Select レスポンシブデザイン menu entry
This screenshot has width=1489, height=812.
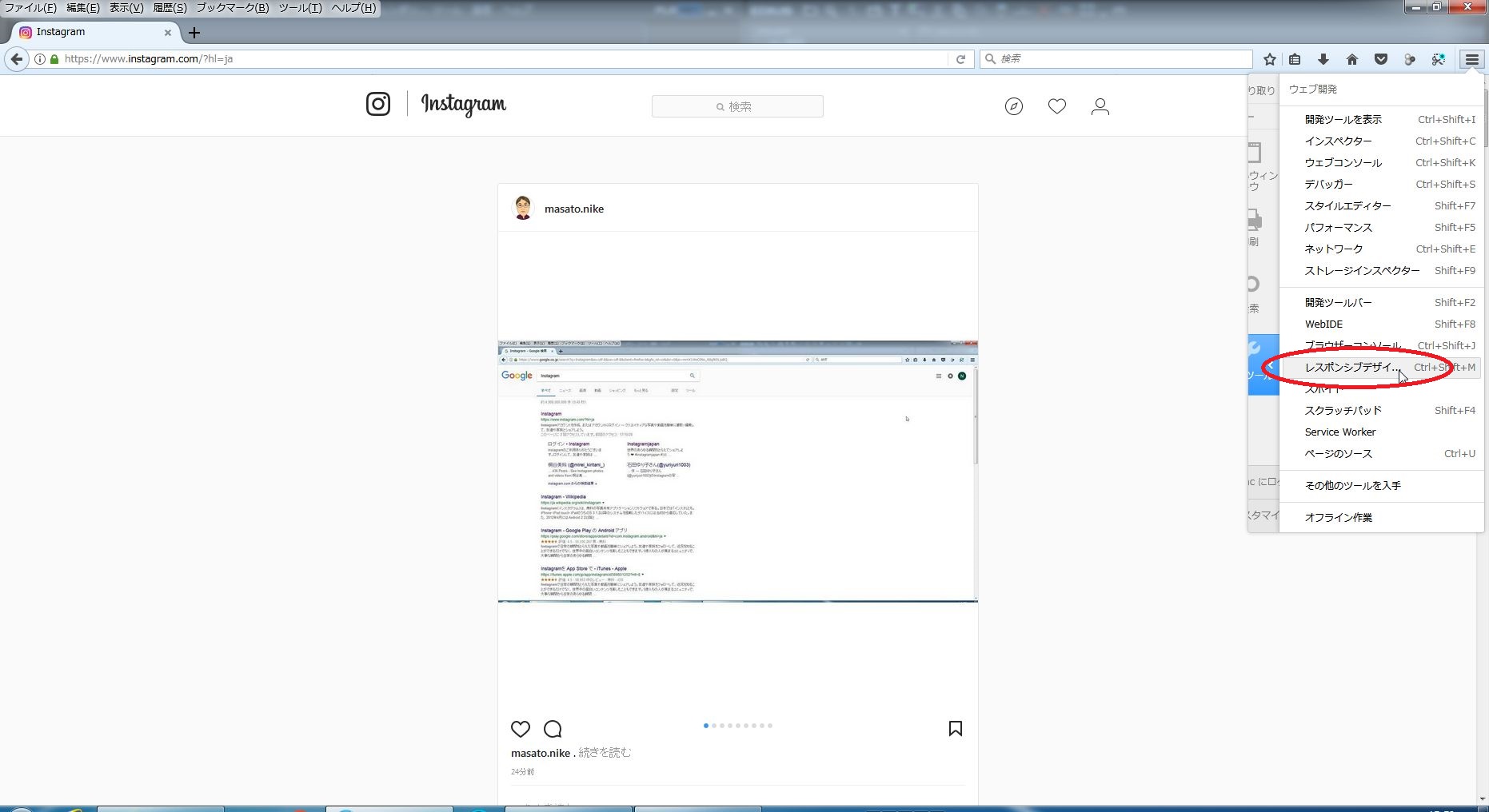click(x=1382, y=367)
